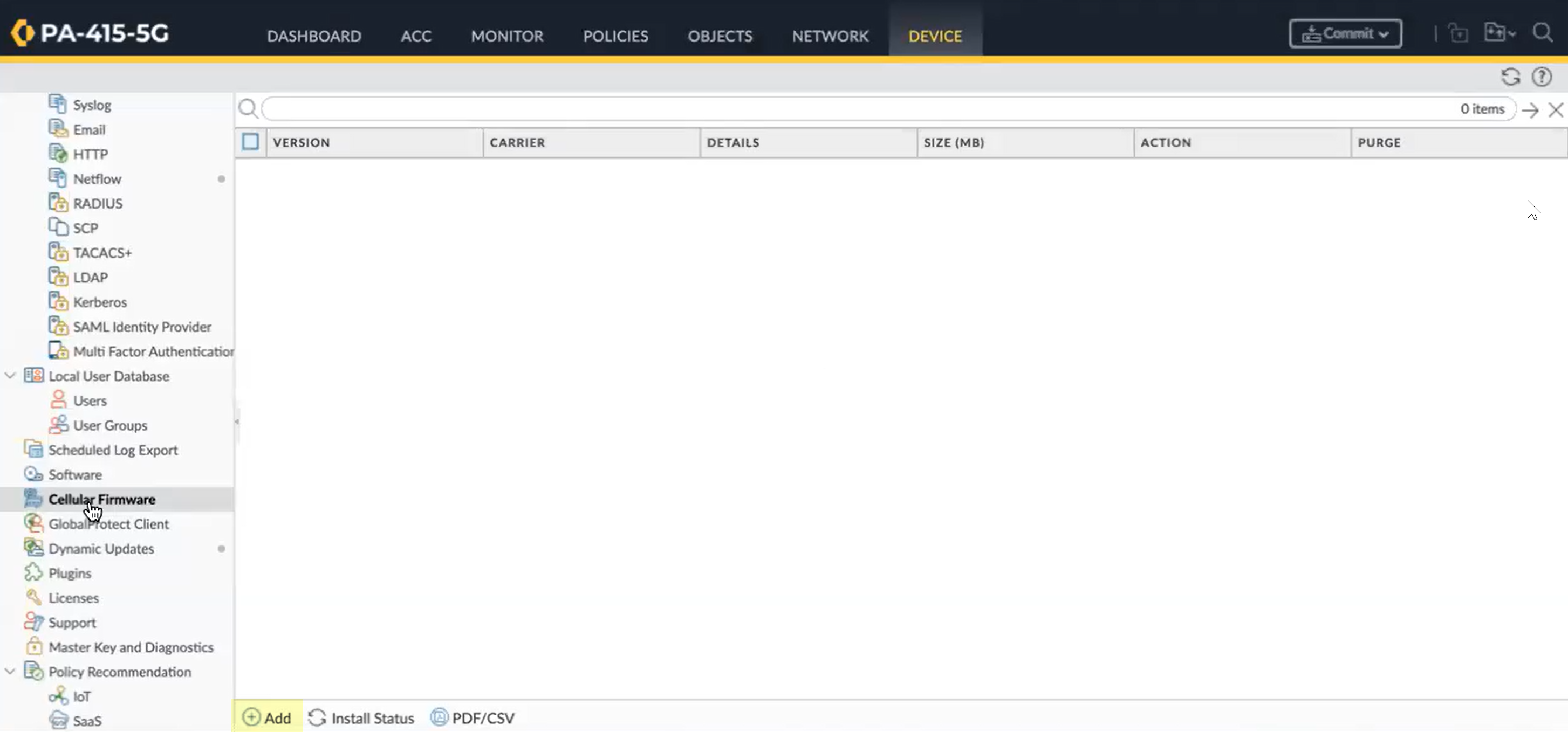
Task: Collapse the sidebar using the splitter handle
Action: pos(237,421)
